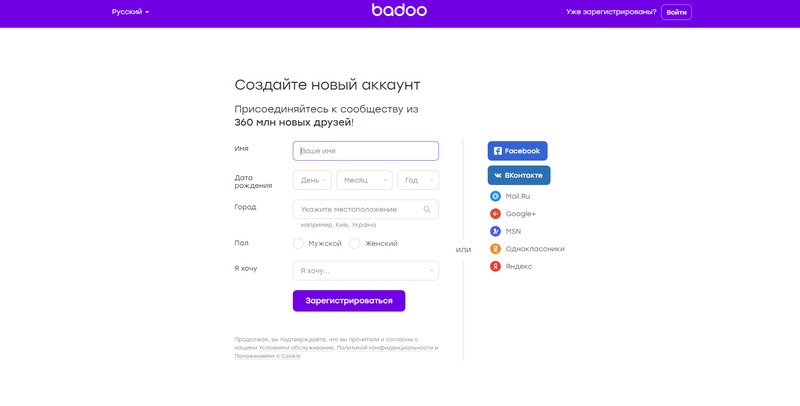Click the Google+ icon

495,214
